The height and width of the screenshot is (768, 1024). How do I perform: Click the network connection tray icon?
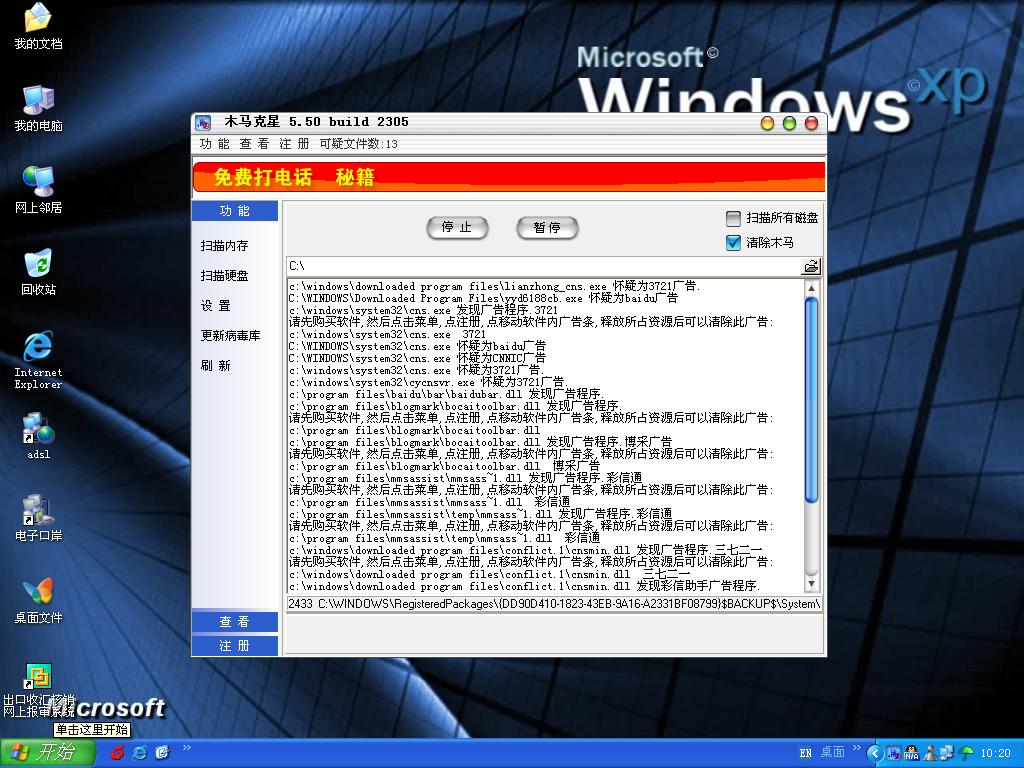[x=946, y=753]
